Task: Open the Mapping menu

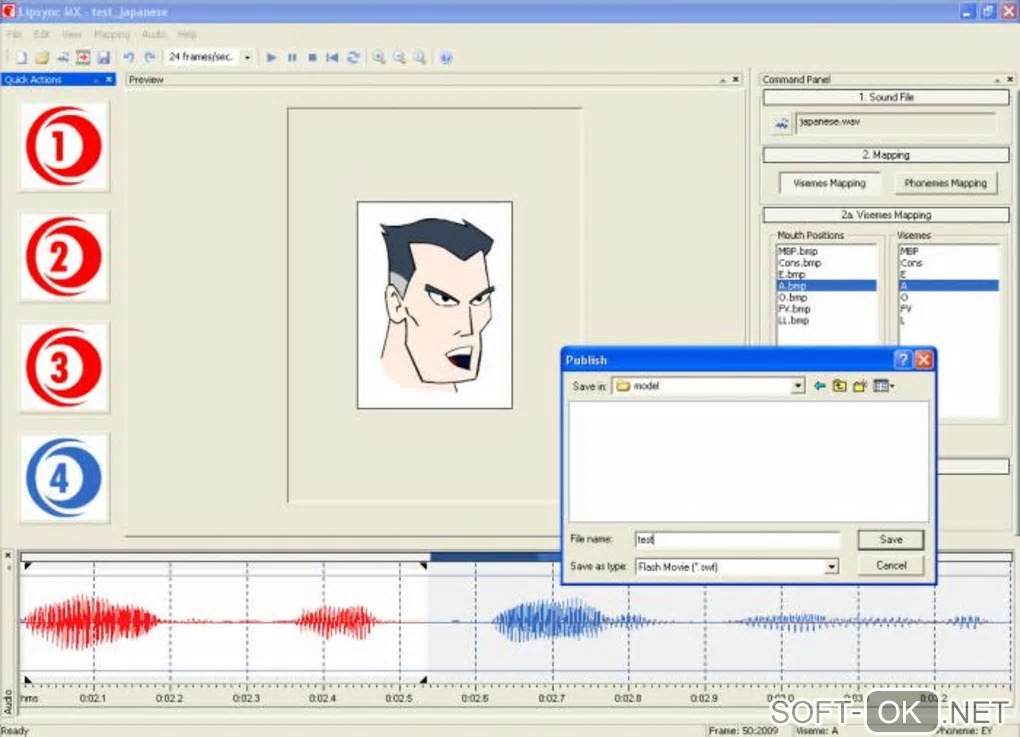Action: tap(111, 34)
